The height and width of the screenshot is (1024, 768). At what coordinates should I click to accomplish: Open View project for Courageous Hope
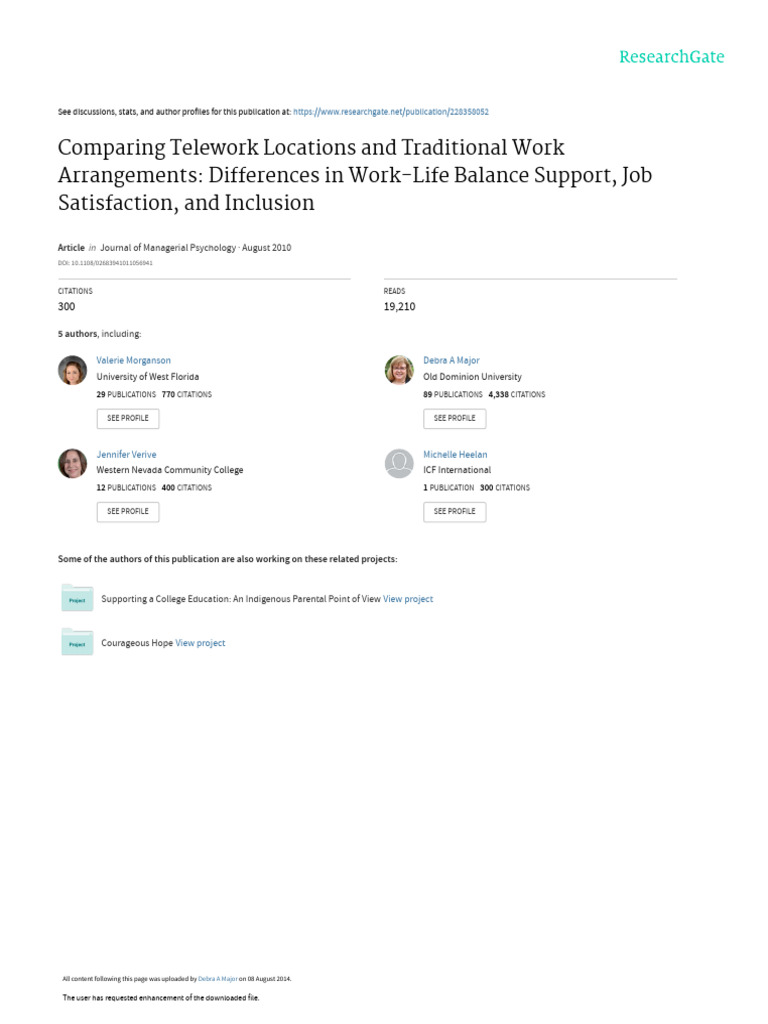coord(200,643)
